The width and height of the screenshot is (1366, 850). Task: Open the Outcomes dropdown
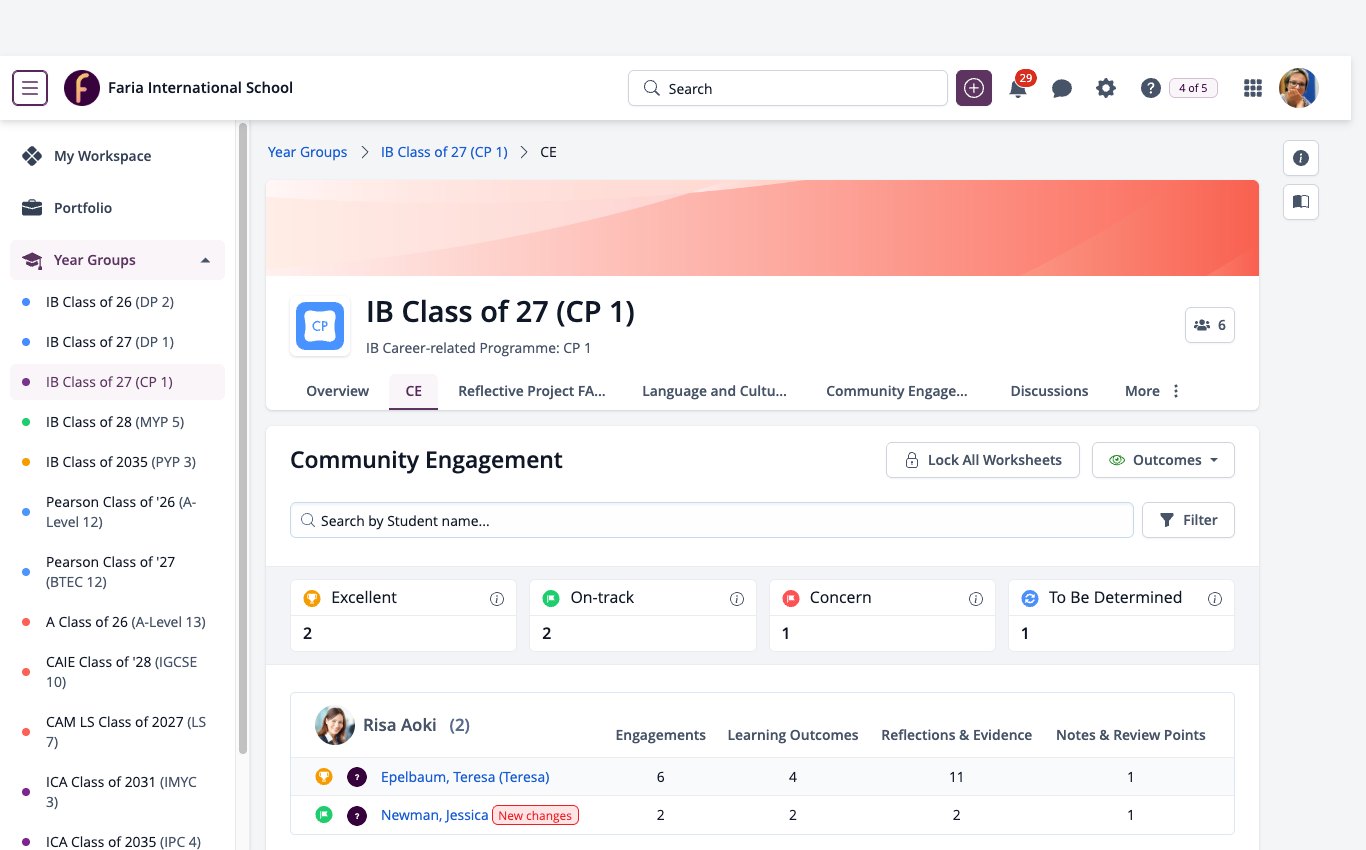coord(1163,460)
